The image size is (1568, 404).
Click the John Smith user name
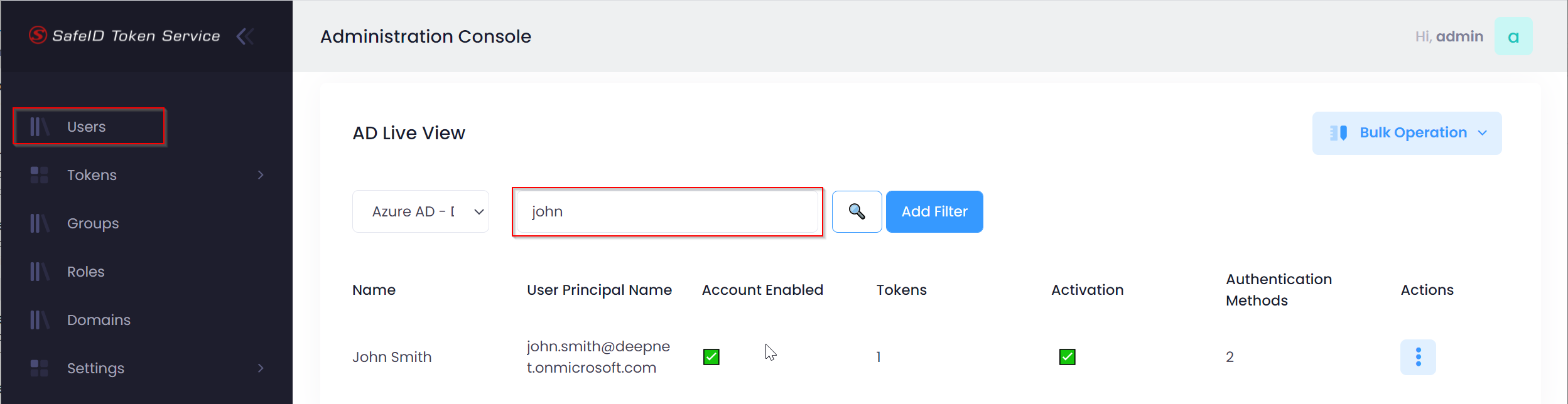[x=392, y=357]
